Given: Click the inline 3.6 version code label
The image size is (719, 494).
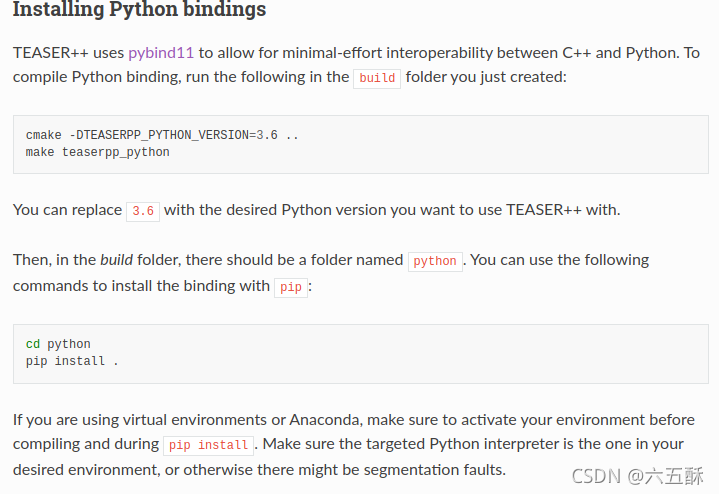Looking at the screenshot, I should tap(143, 211).
